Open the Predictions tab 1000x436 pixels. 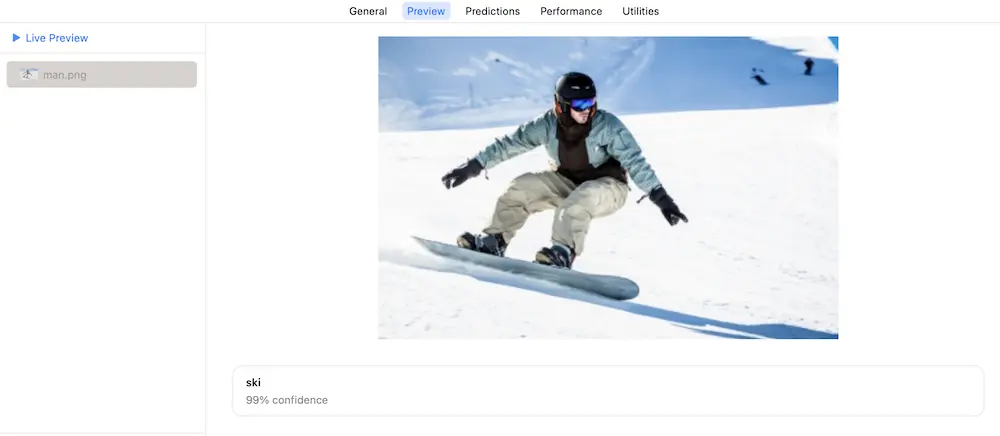(x=492, y=11)
